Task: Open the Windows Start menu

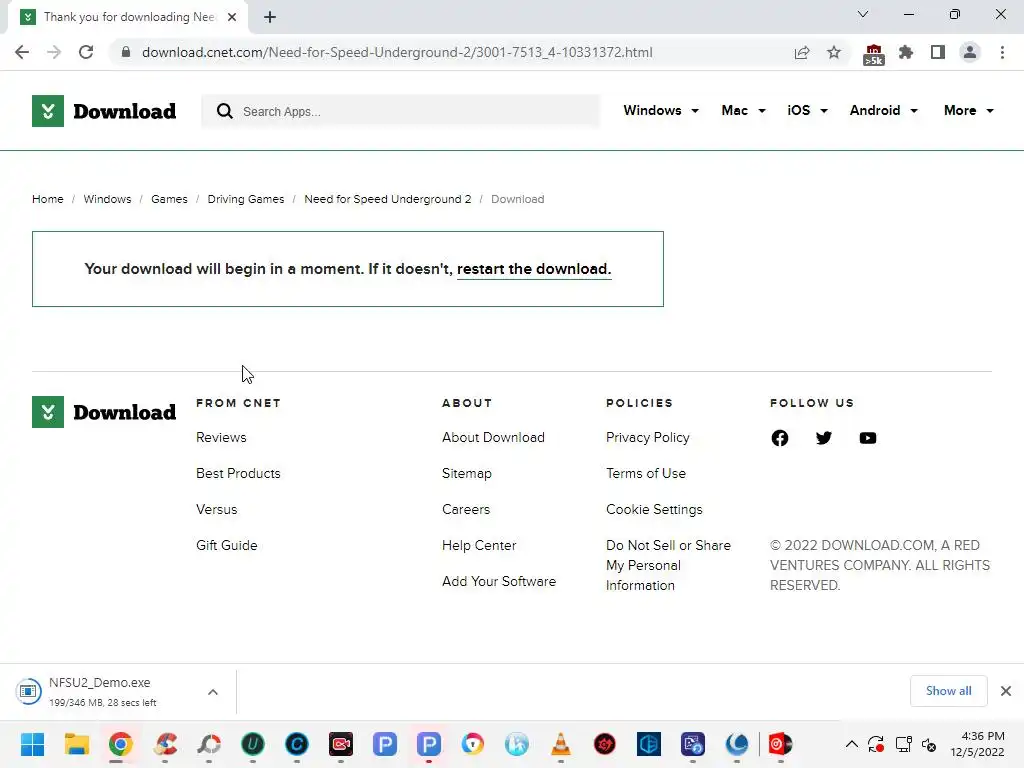Action: click(32, 744)
